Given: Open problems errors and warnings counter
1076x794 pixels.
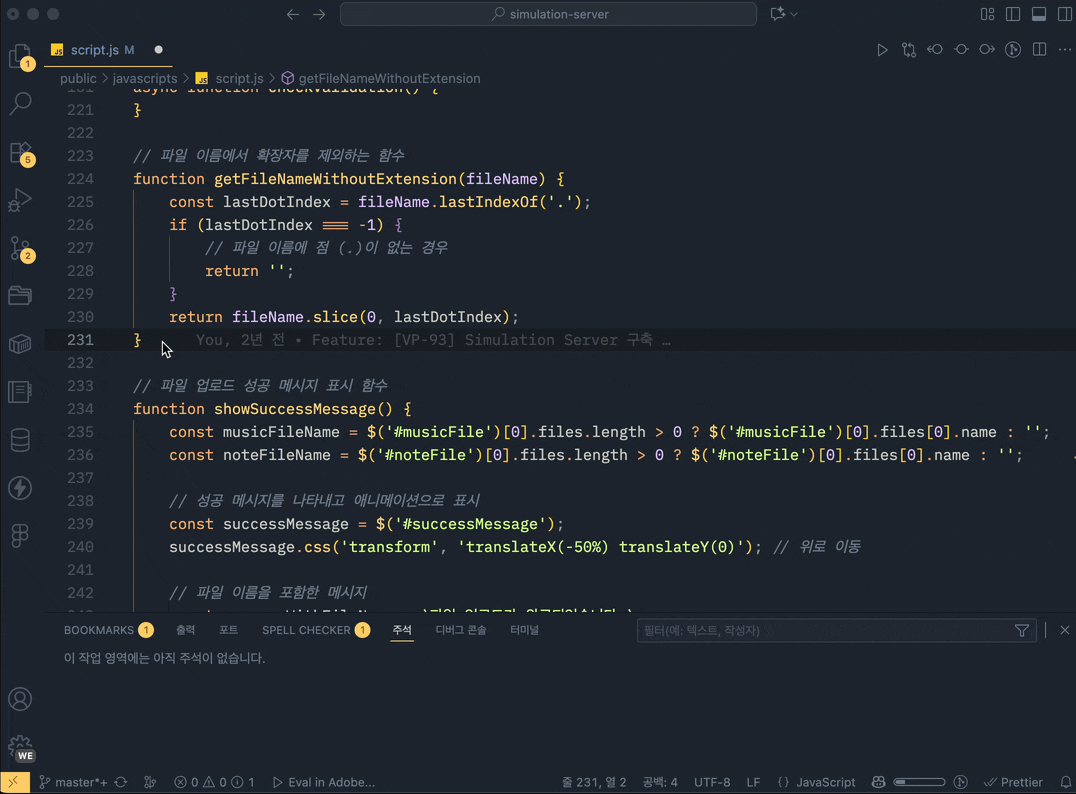Looking at the screenshot, I should click(x=214, y=782).
